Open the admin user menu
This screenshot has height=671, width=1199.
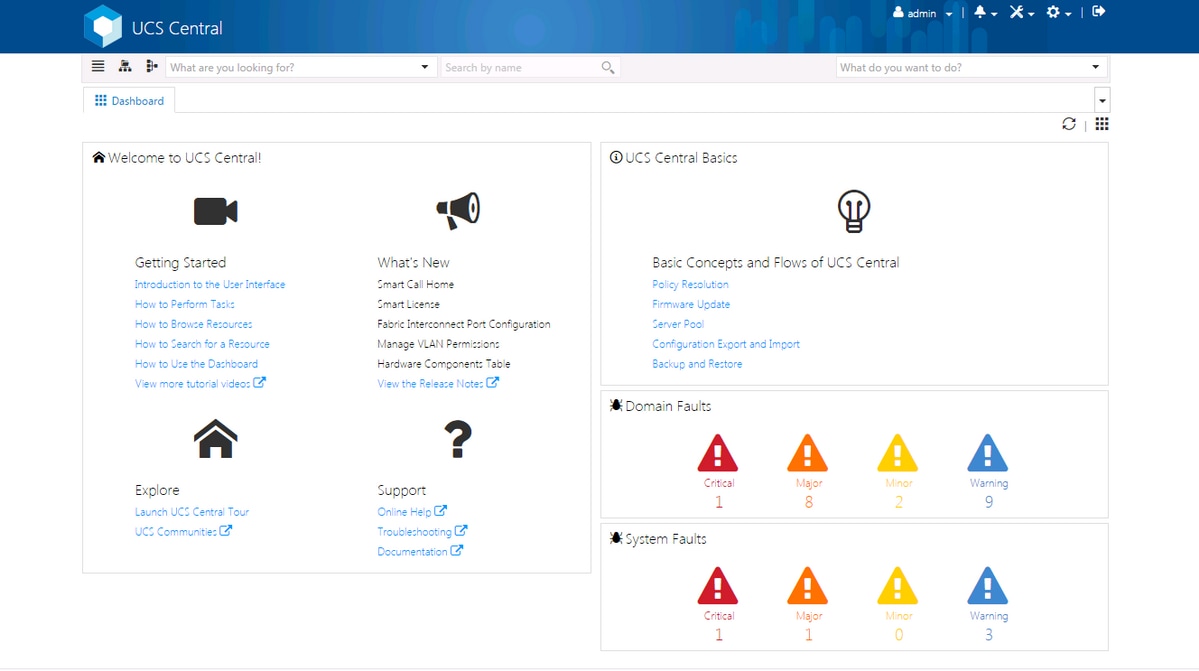click(x=922, y=13)
